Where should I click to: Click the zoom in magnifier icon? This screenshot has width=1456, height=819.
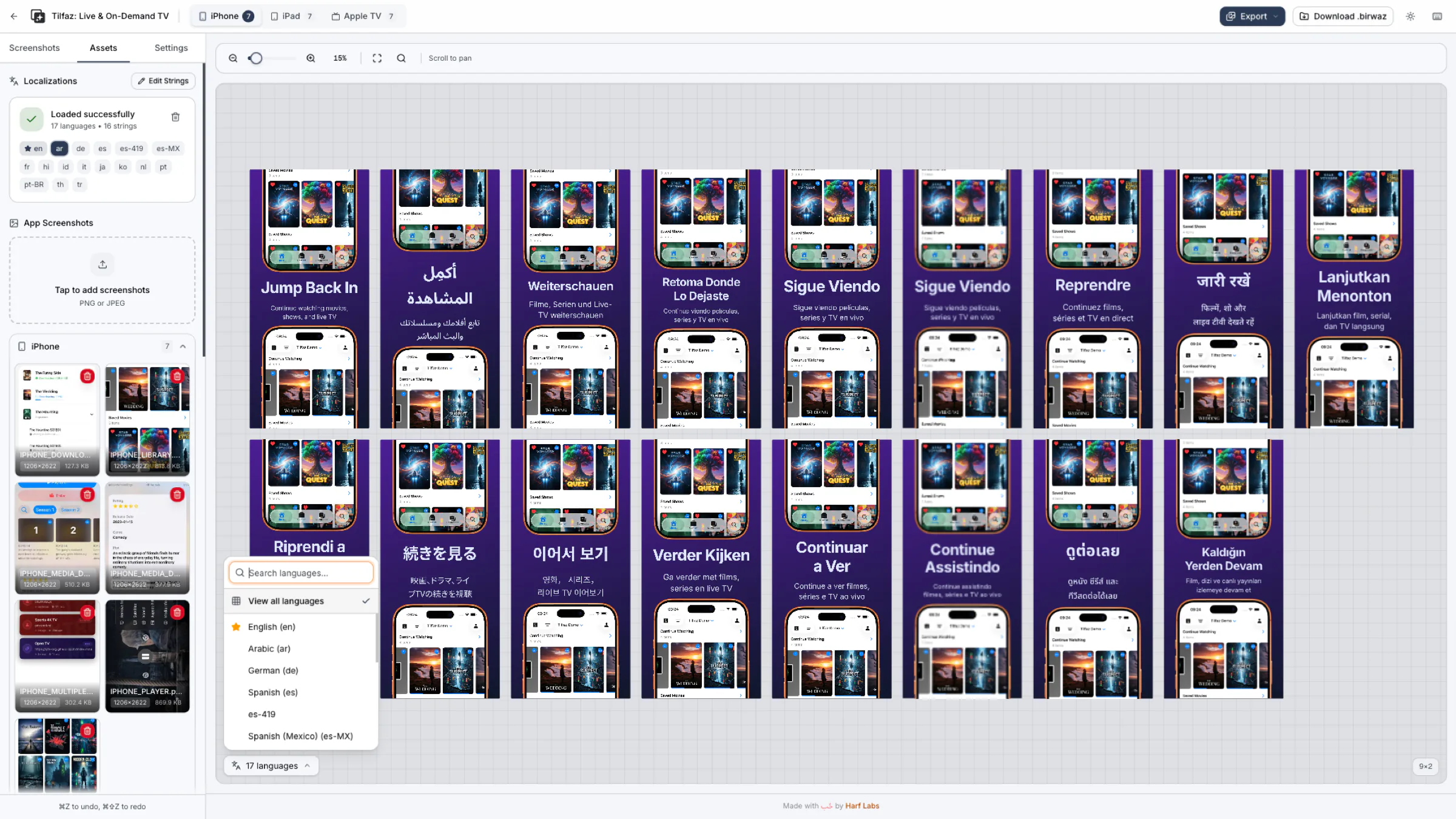(x=311, y=58)
